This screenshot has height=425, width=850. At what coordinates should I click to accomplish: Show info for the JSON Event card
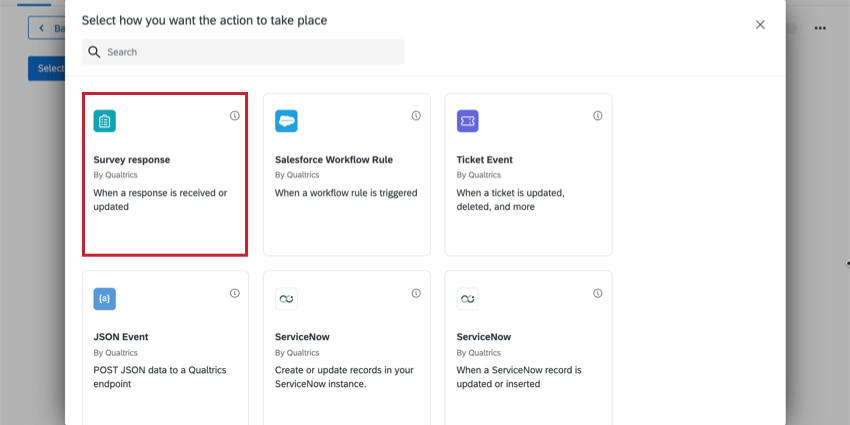[x=235, y=293]
